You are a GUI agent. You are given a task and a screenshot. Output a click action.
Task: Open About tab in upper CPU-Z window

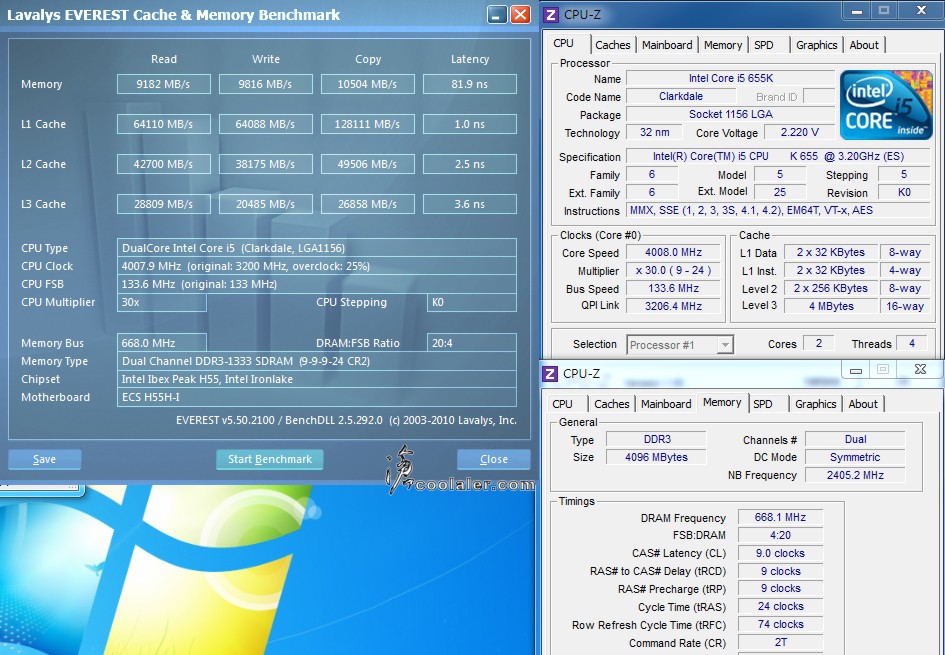point(864,45)
